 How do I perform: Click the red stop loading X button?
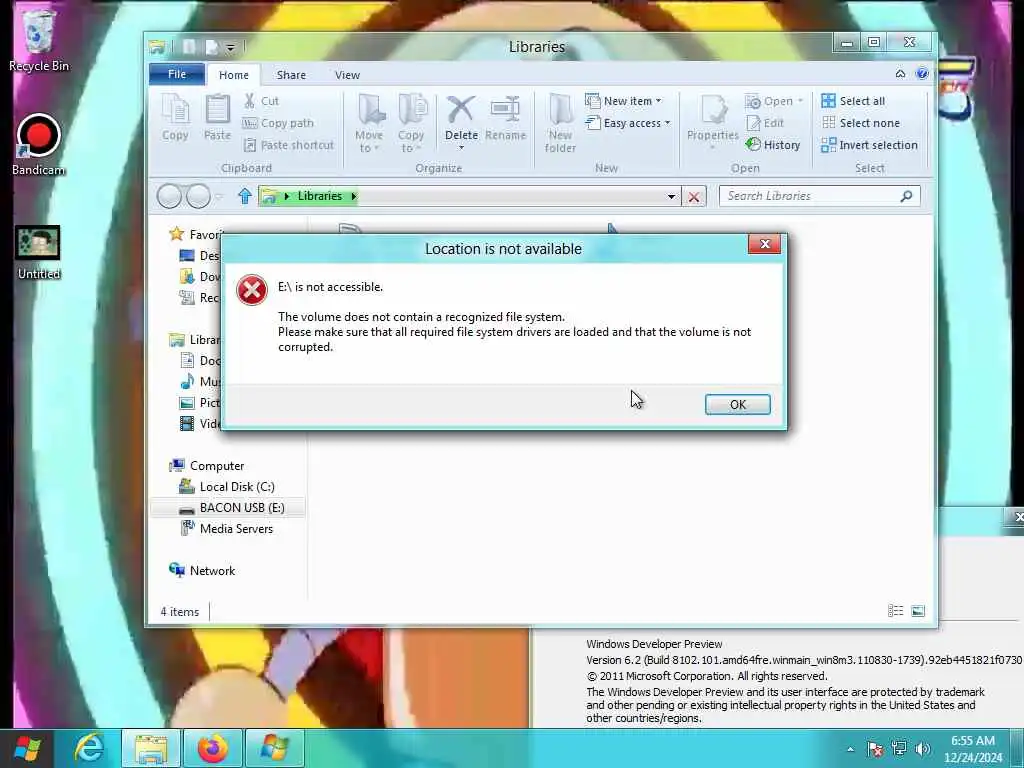coord(694,197)
